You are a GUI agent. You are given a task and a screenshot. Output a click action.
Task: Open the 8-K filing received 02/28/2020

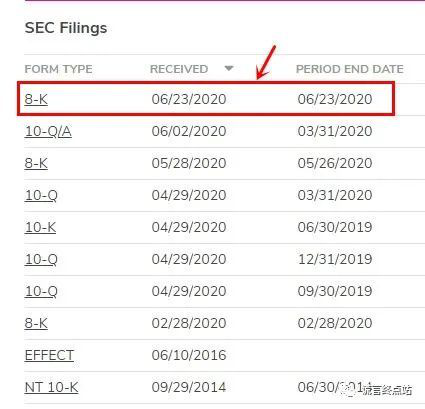(36, 323)
